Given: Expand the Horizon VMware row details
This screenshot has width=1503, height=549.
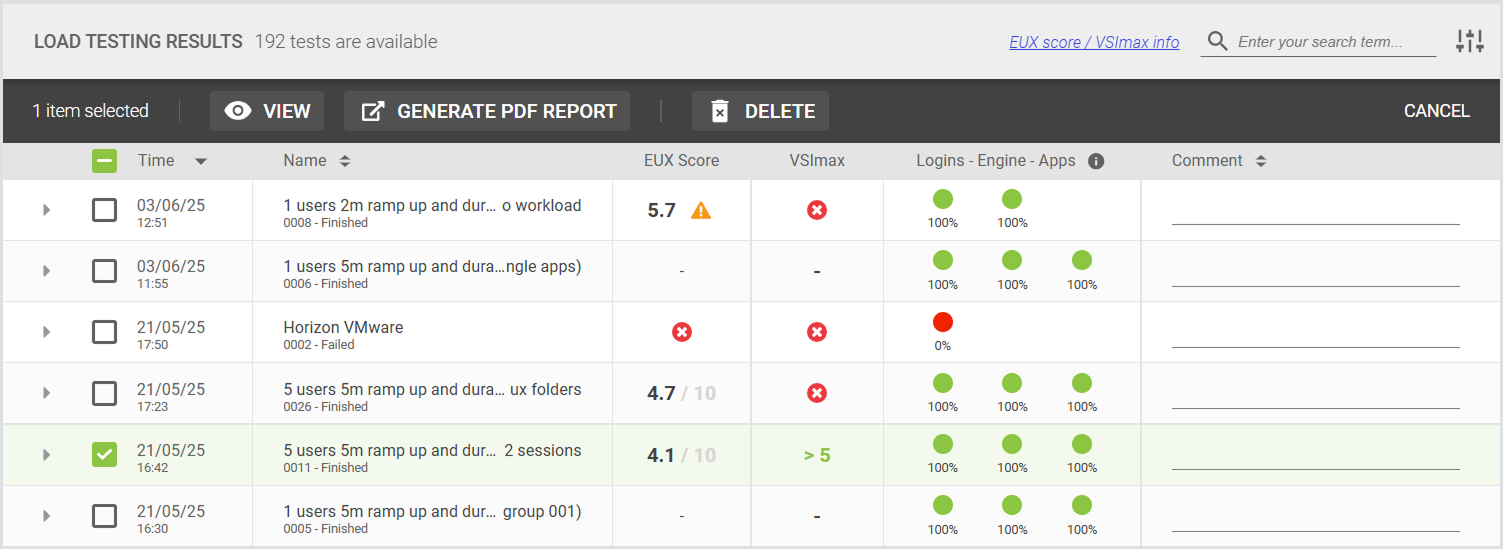Looking at the screenshot, I should click(46, 332).
